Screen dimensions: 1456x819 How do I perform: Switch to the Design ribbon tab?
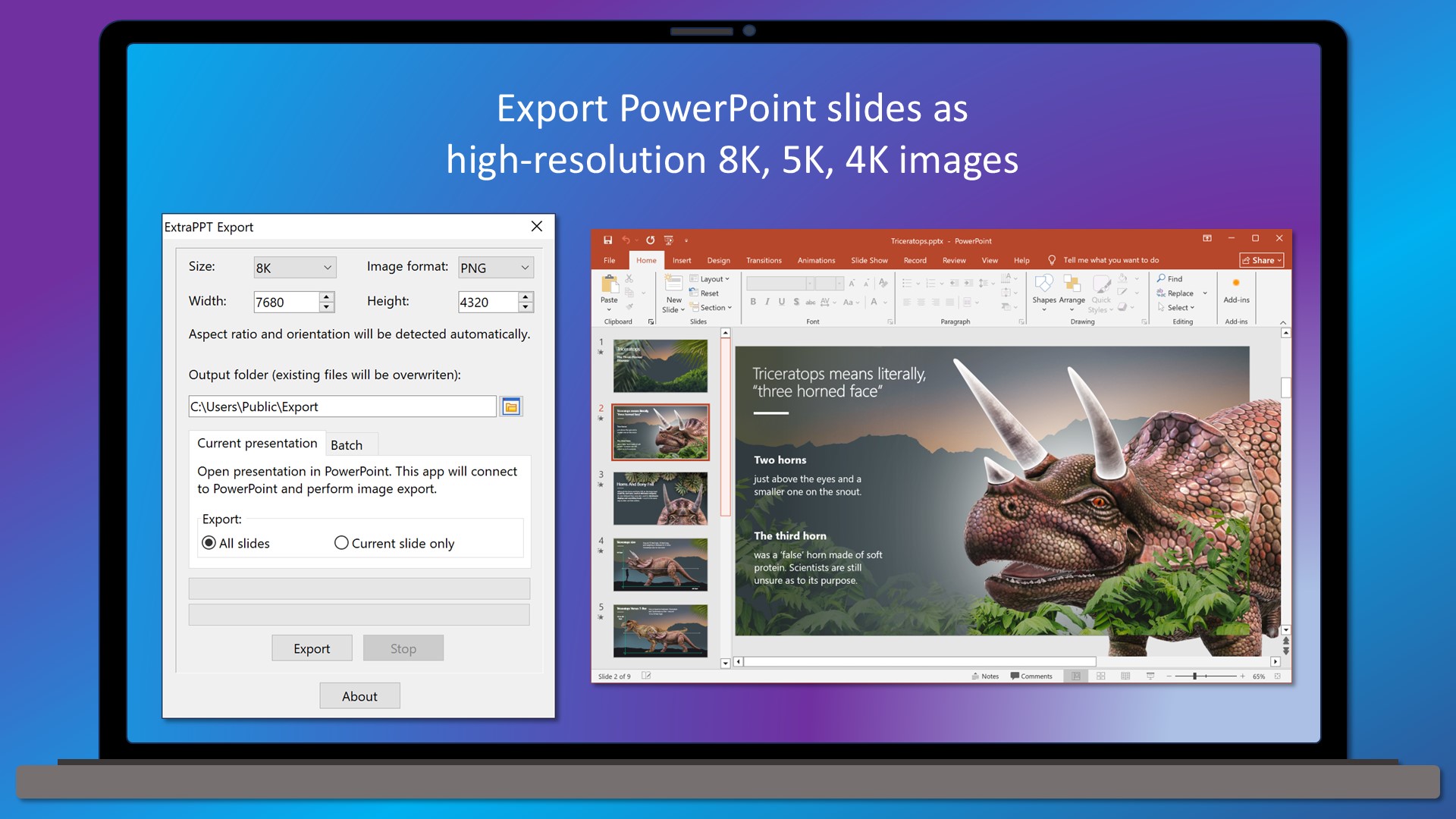tap(719, 260)
